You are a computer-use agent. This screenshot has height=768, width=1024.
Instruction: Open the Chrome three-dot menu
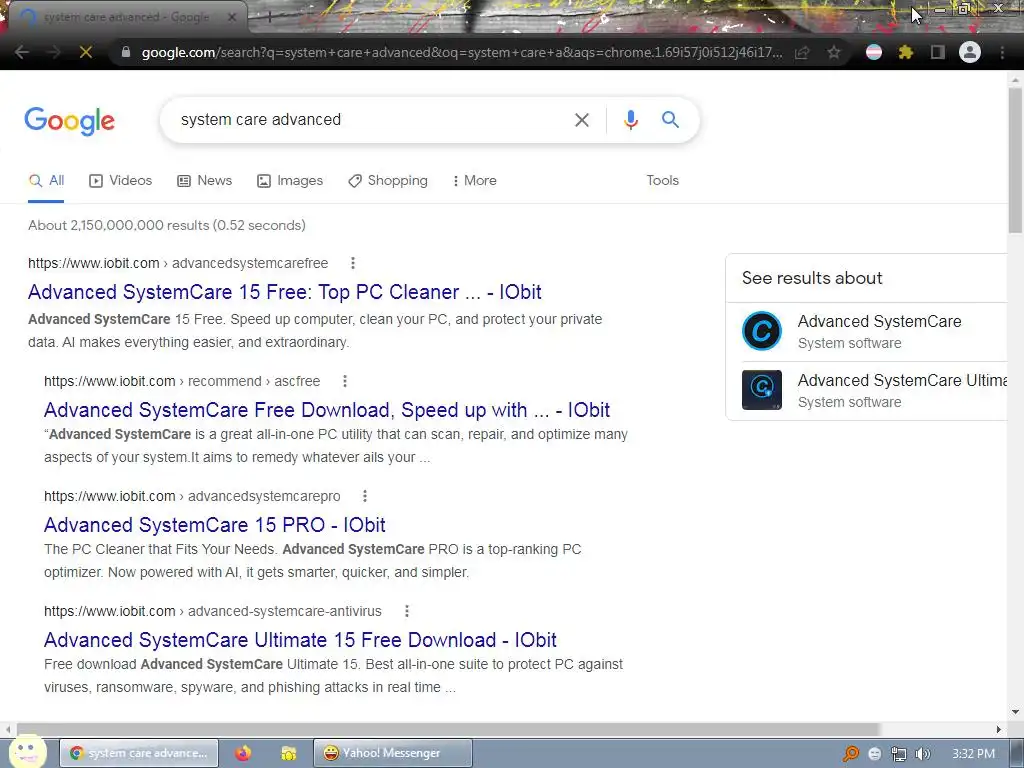click(1002, 52)
